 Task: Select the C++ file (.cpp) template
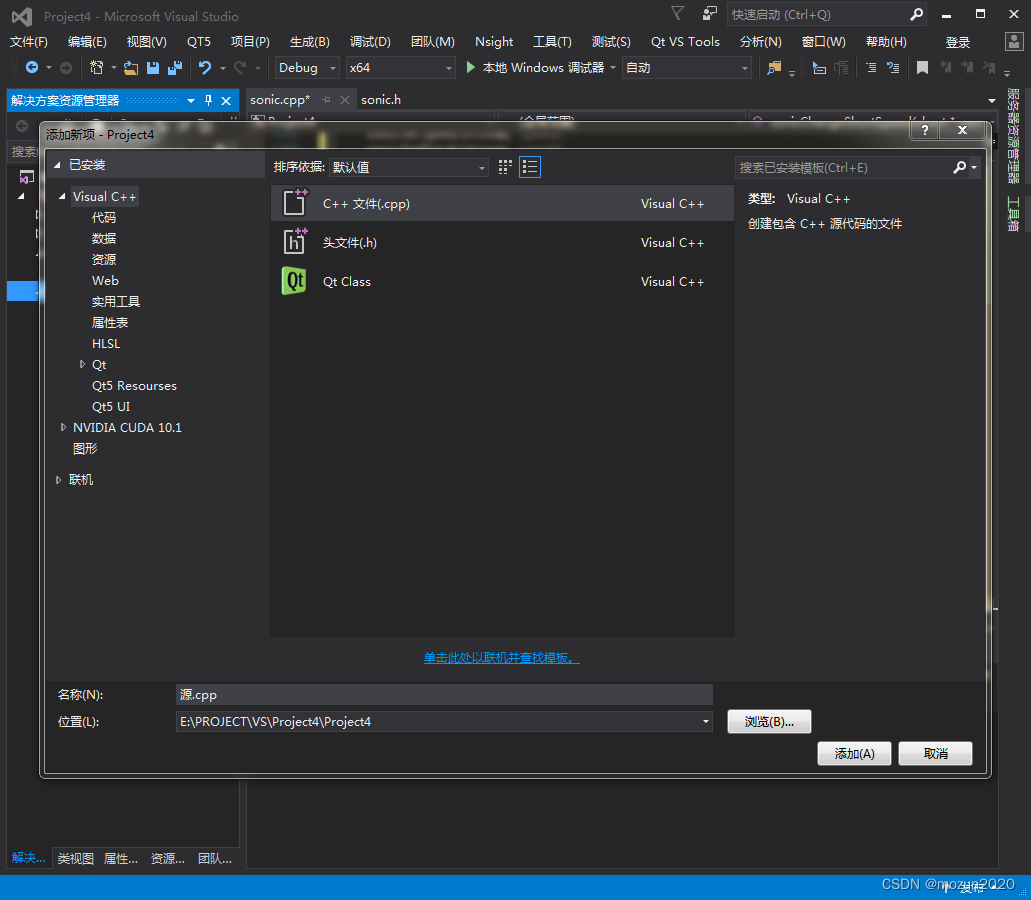(x=502, y=203)
